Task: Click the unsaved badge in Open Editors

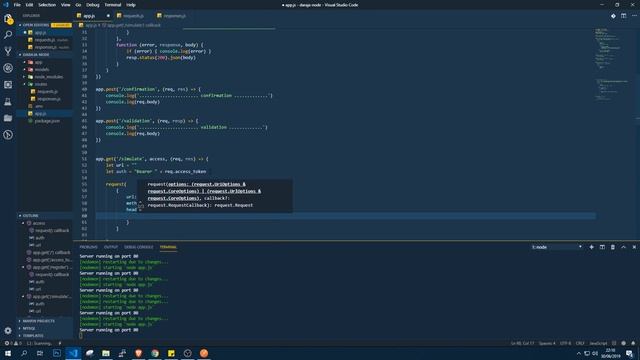Action: tap(61, 25)
